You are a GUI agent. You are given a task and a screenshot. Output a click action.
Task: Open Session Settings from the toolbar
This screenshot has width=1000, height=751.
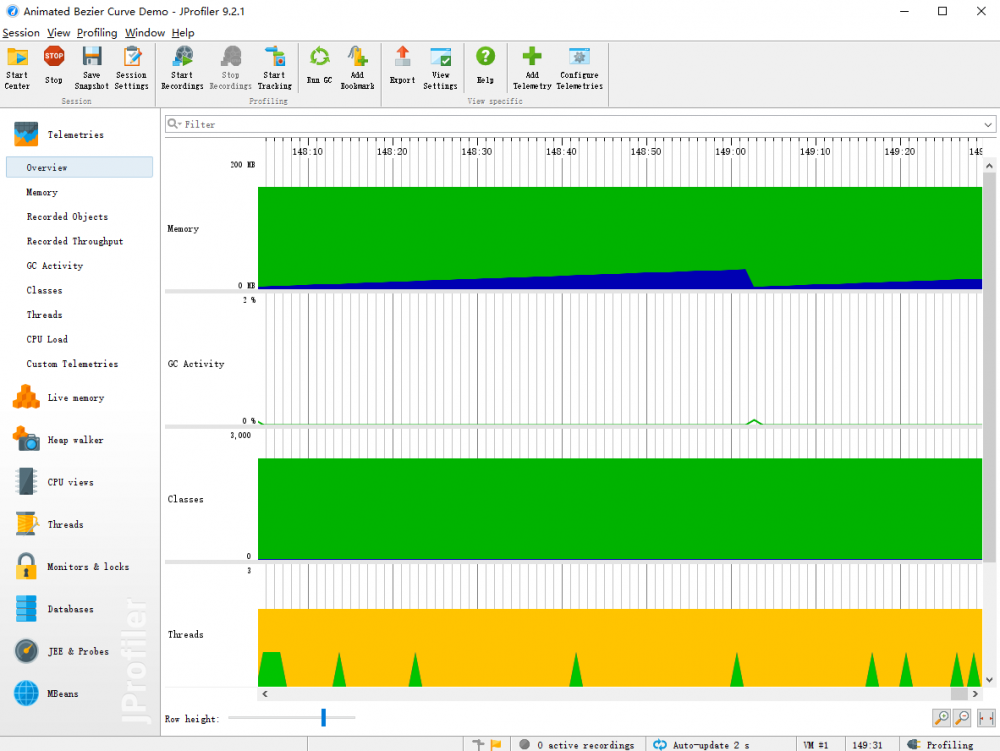click(x=131, y=66)
